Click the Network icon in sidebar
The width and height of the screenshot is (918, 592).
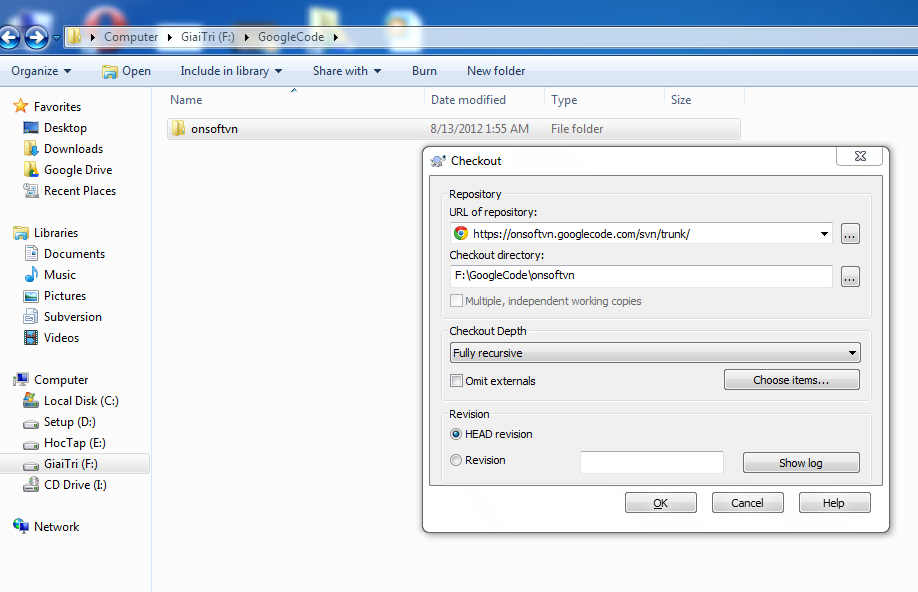[20, 526]
